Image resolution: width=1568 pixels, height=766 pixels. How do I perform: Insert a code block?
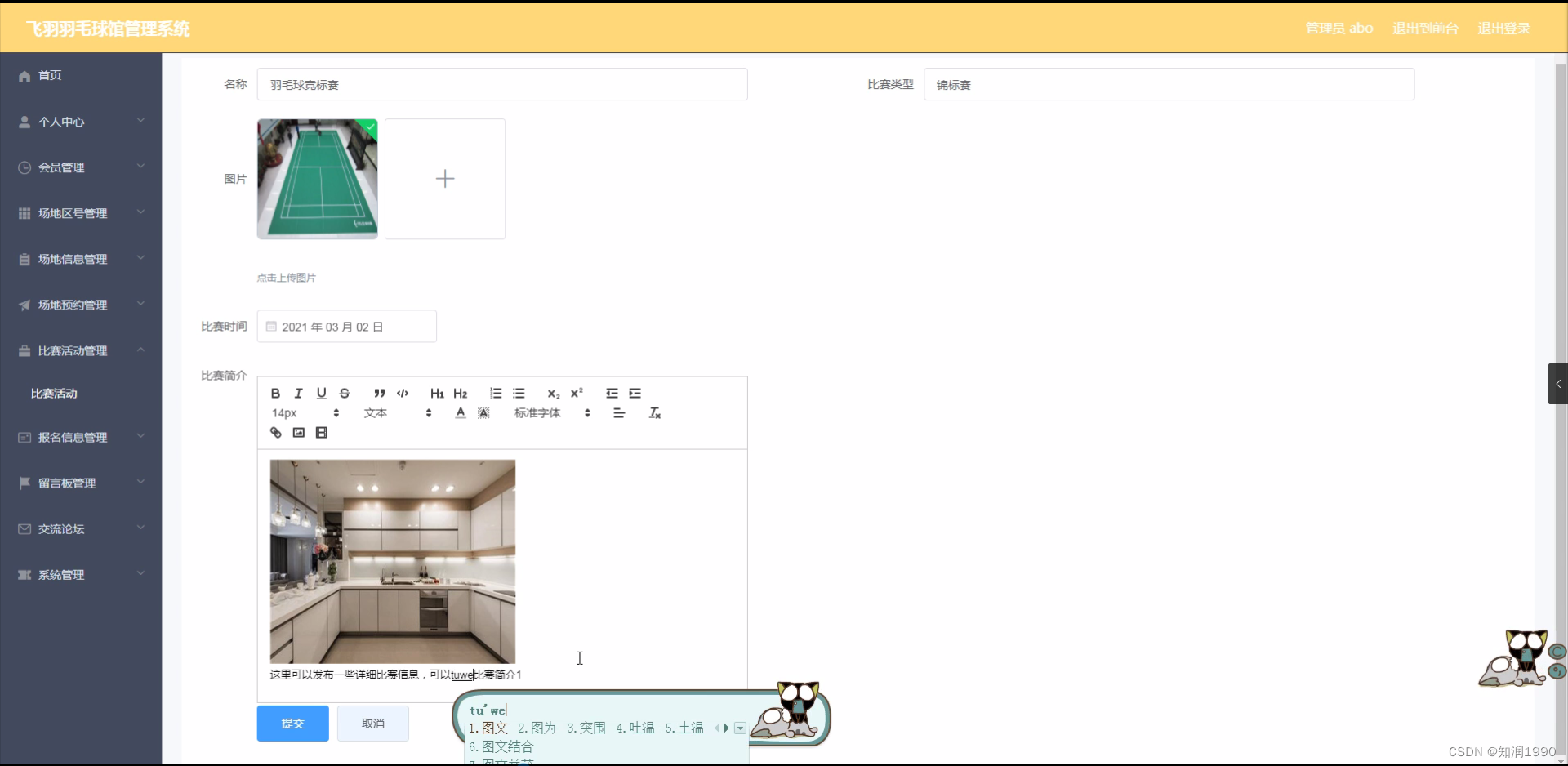click(x=403, y=393)
